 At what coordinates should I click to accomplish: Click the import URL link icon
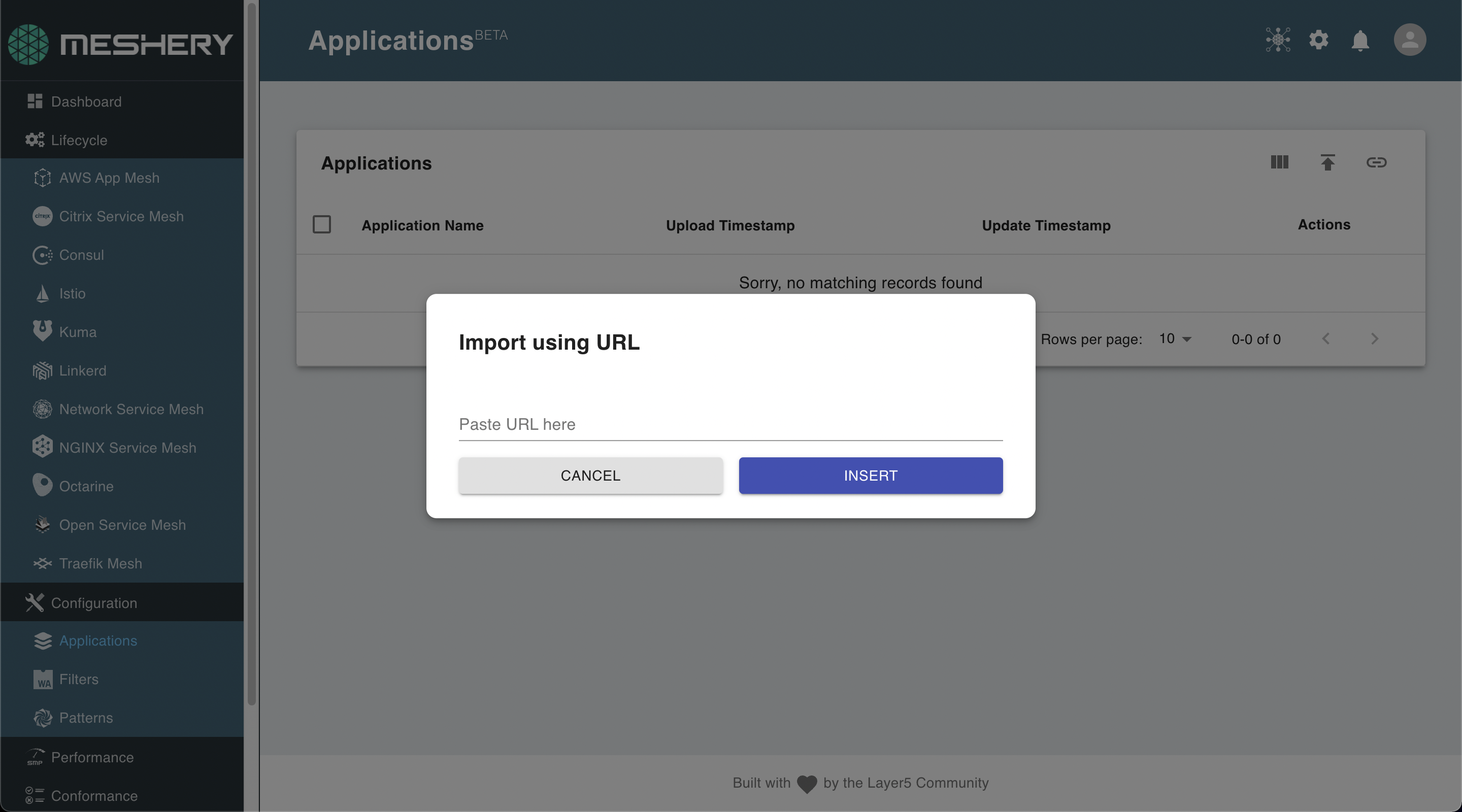(x=1376, y=162)
